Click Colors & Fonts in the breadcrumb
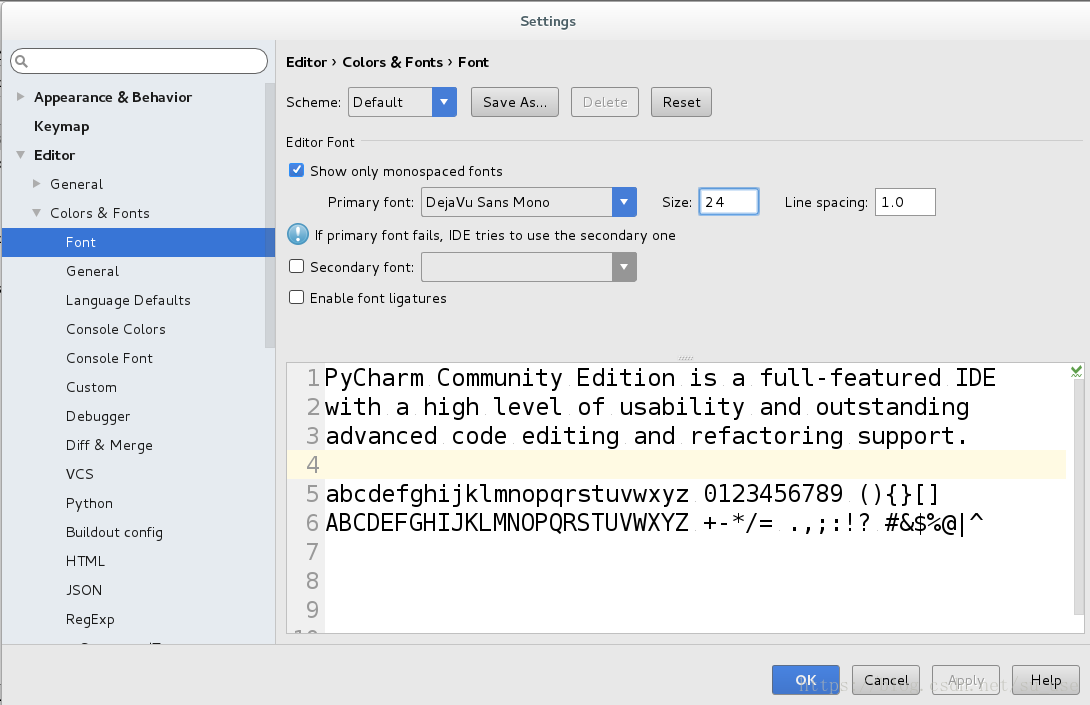Viewport: 1090px width, 705px height. pos(392,62)
